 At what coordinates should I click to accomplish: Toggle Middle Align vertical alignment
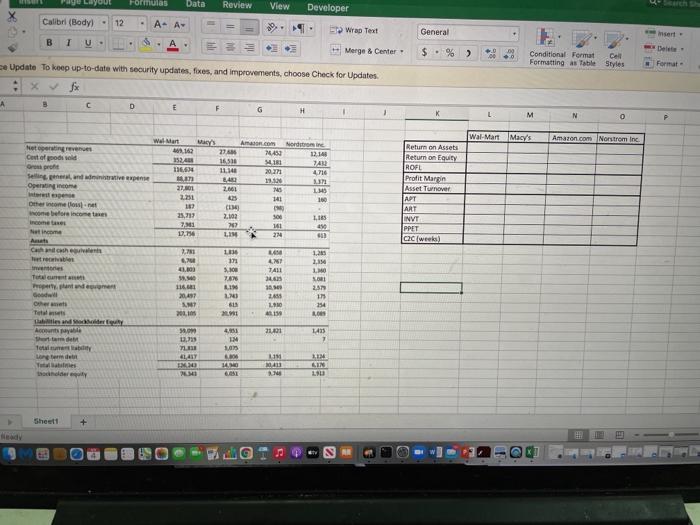coord(230,27)
